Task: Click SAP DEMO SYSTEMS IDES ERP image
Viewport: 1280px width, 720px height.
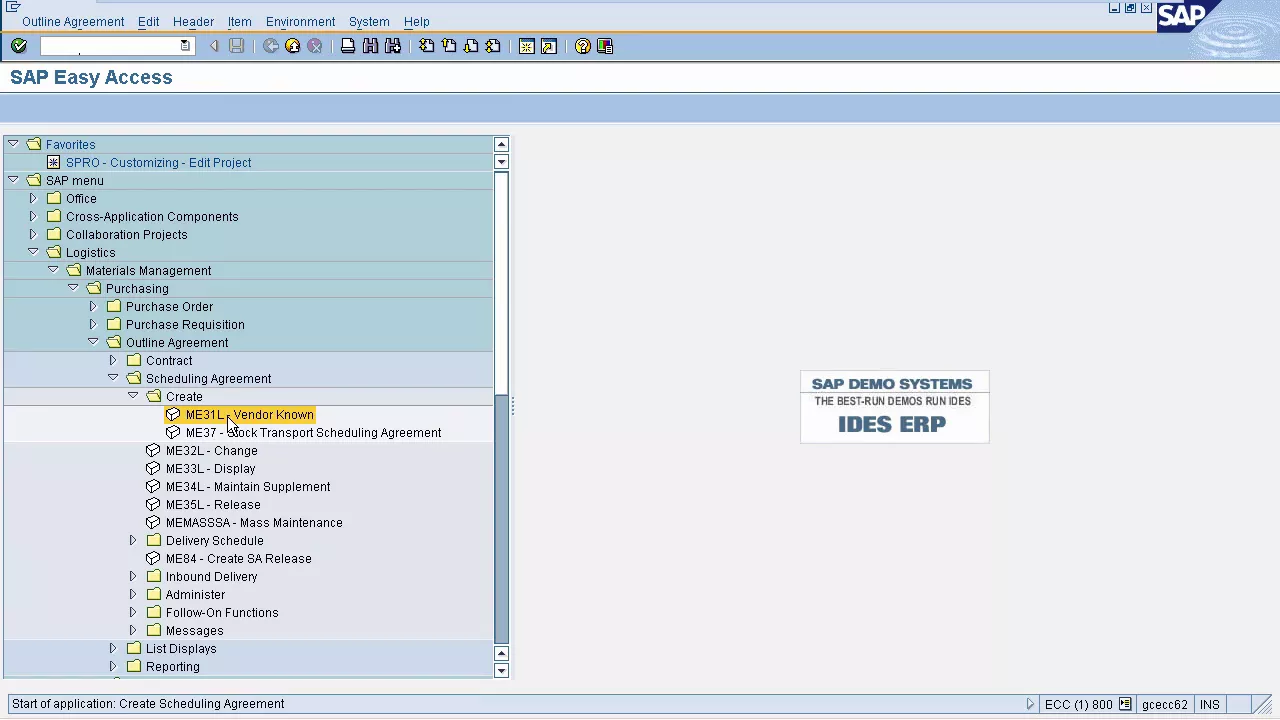Action: click(894, 406)
